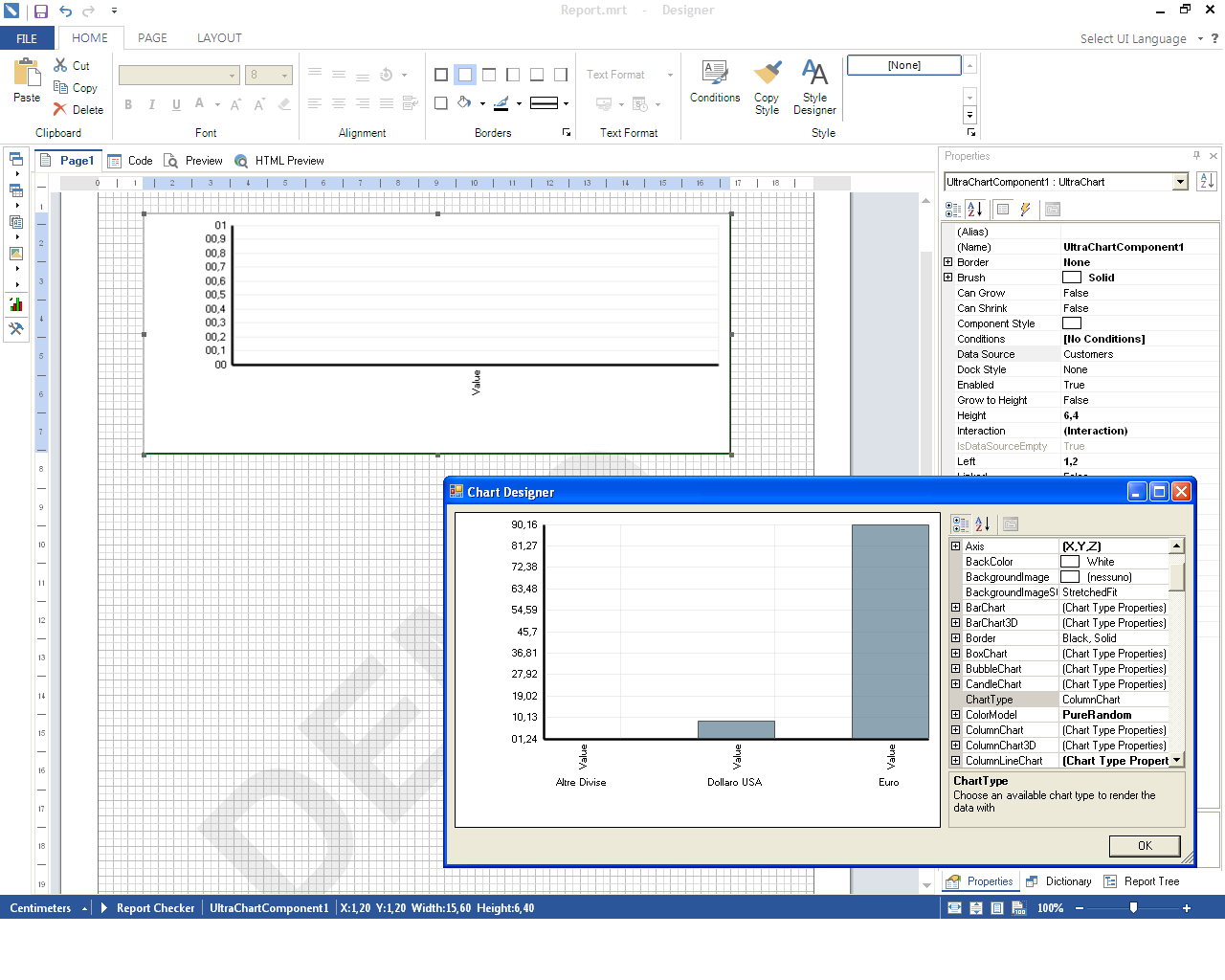
Task: Open the tools wrench icon in left toolbox
Action: click(16, 328)
